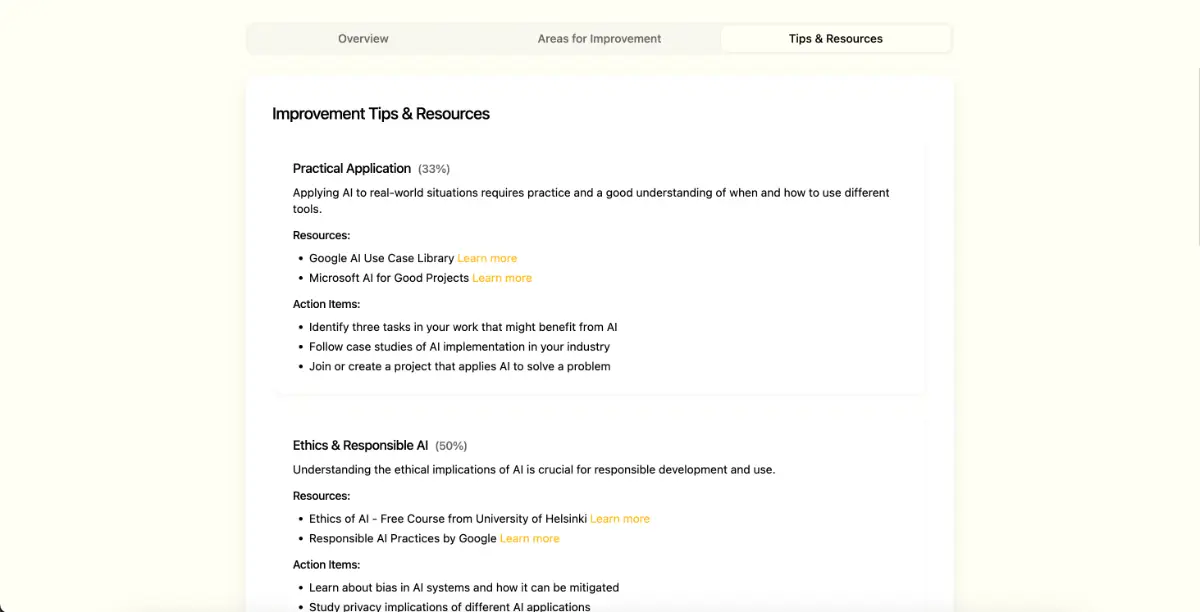This screenshot has width=1200, height=612.
Task: Switch to the Overview tab
Action: point(363,39)
